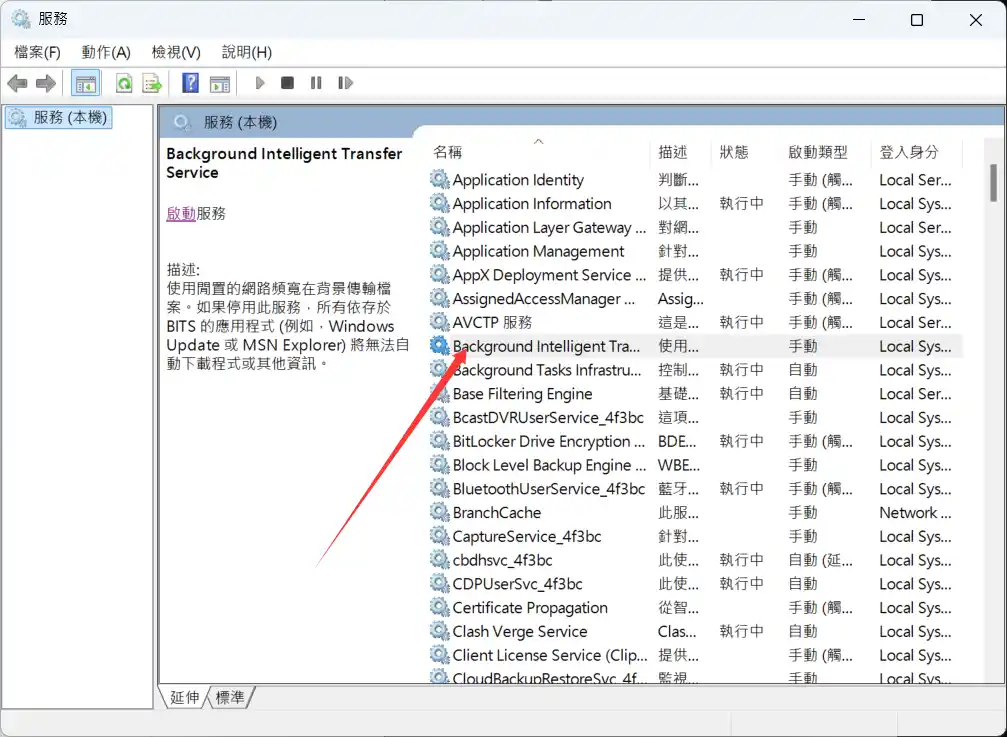Open the 檢視(V) menu
1007x737 pixels.
pos(176,52)
